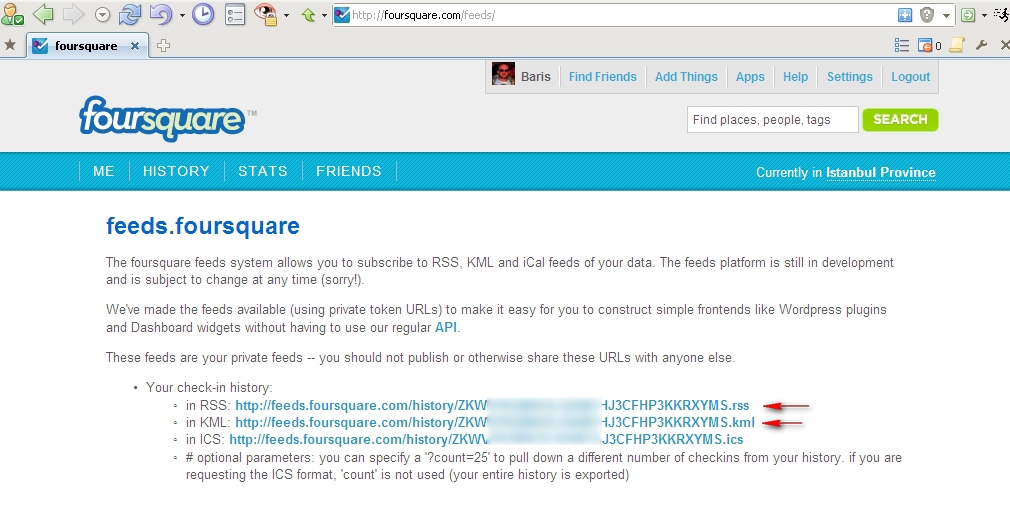Image resolution: width=1010 pixels, height=518 pixels.
Task: Click the tab list icon on tab bar
Action: click(x=902, y=45)
